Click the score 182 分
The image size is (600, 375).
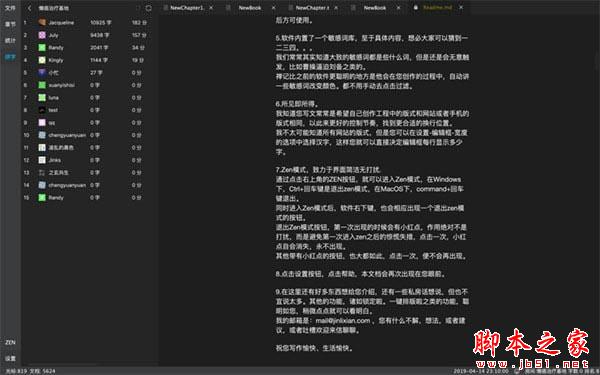point(139,23)
